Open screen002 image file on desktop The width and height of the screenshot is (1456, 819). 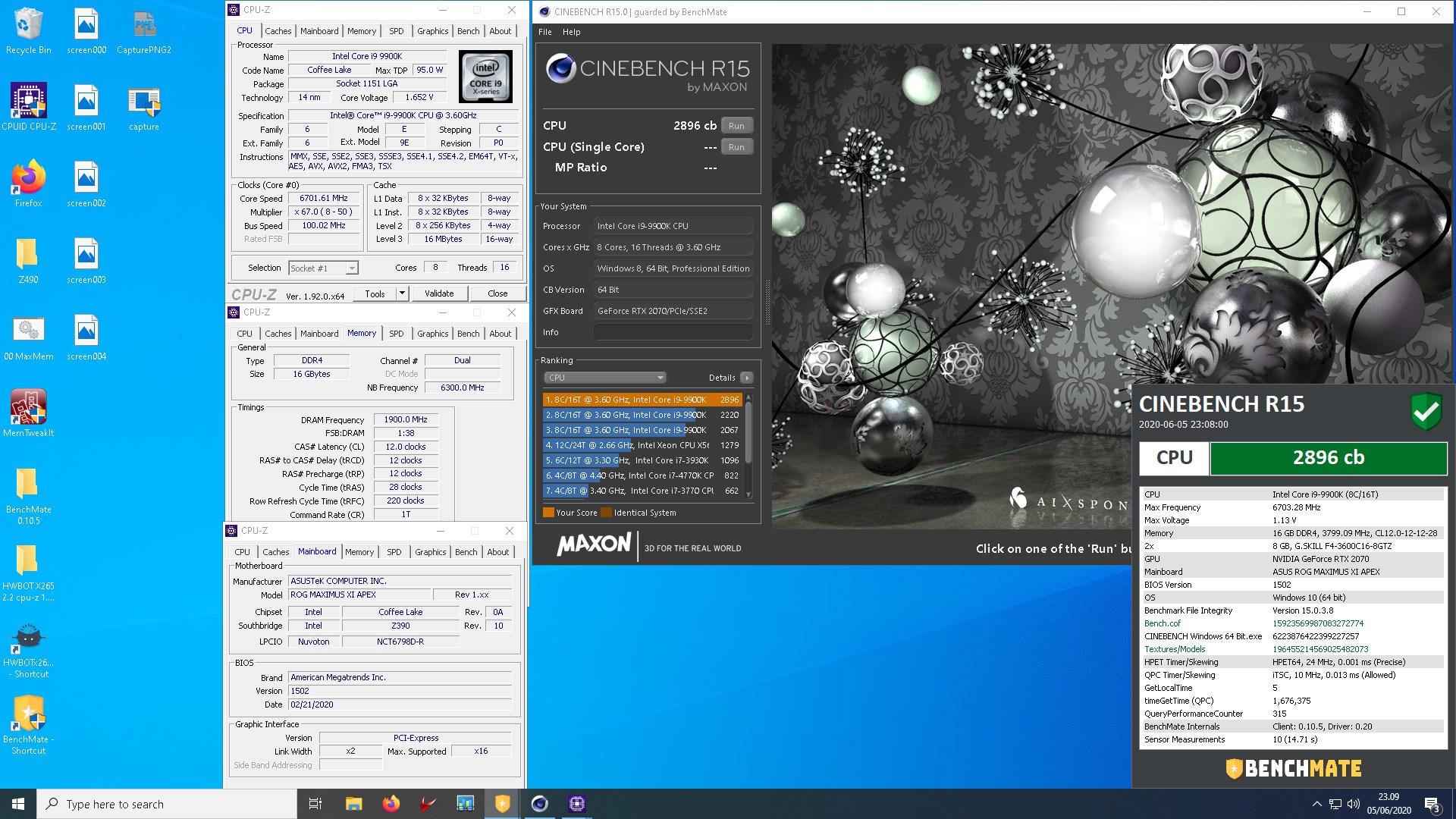pyautogui.click(x=86, y=184)
